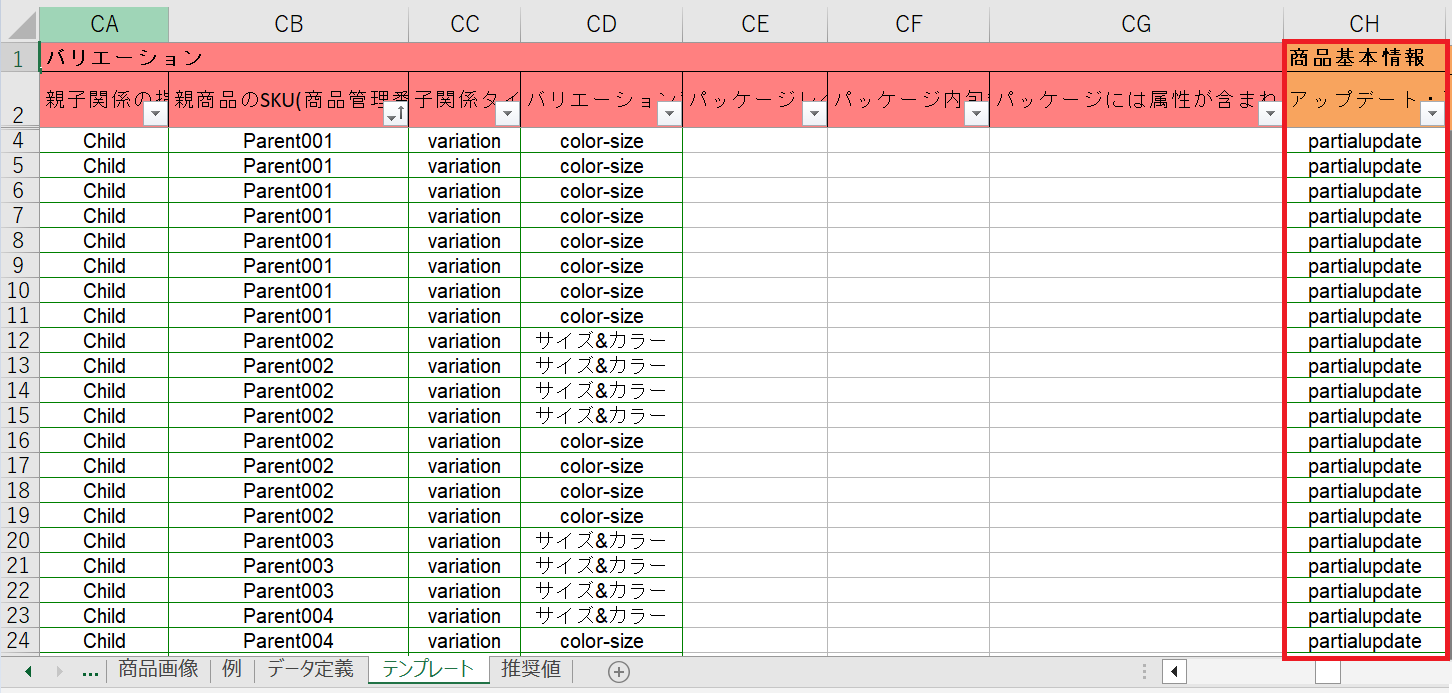This screenshot has height=693, width=1456.
Task: Click the 親子関係の header cell
Action: pos(104,100)
